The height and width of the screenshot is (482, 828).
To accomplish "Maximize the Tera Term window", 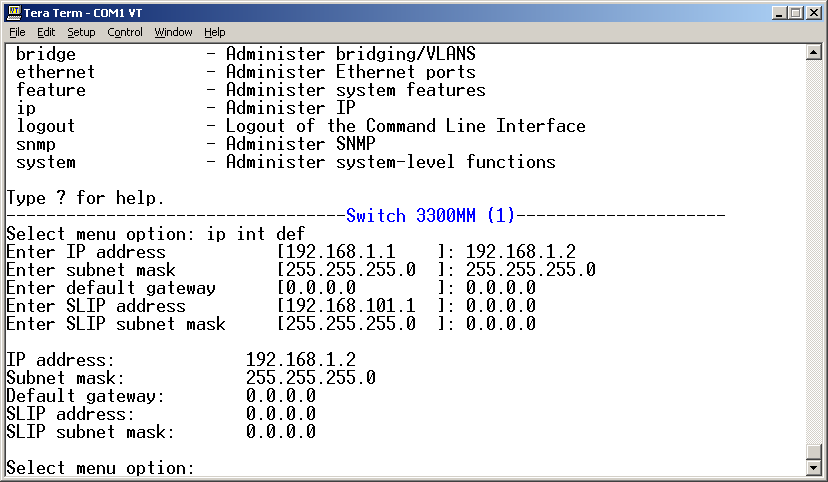I will tap(794, 13).
